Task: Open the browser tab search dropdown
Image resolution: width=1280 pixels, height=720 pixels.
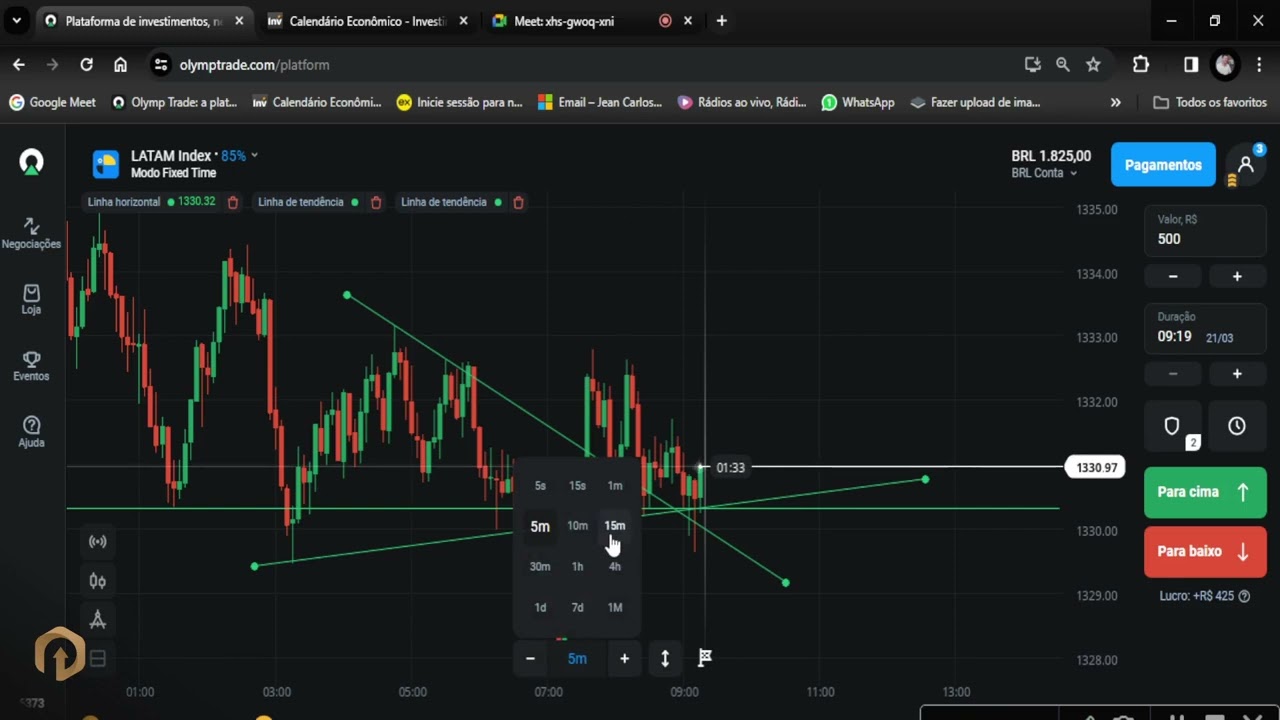Action: coord(16,20)
